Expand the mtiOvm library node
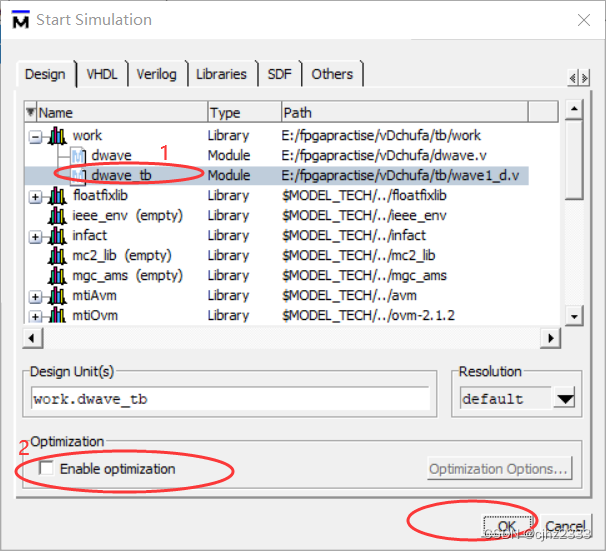 [x=35, y=317]
